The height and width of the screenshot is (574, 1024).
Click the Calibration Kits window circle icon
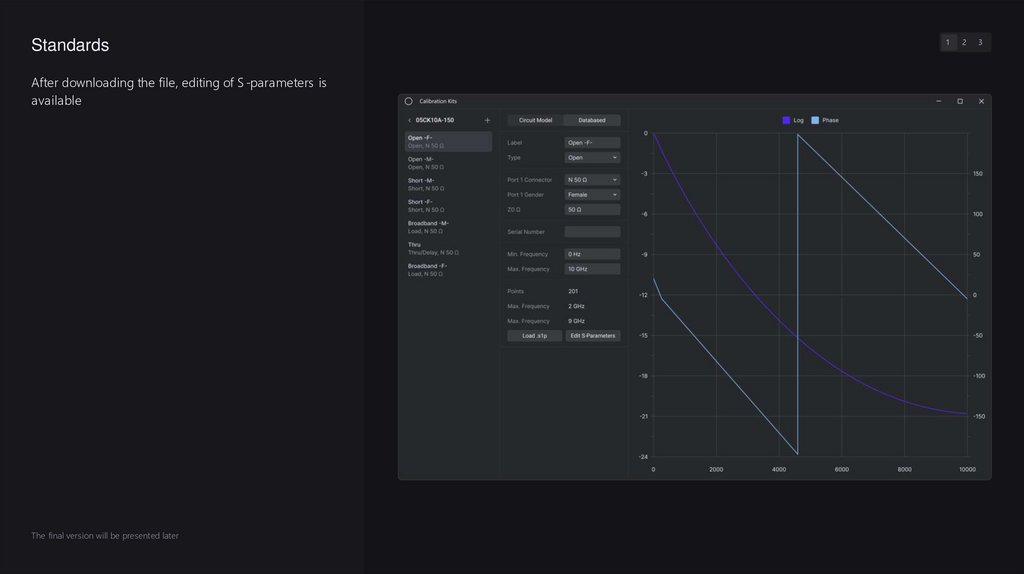tap(408, 101)
